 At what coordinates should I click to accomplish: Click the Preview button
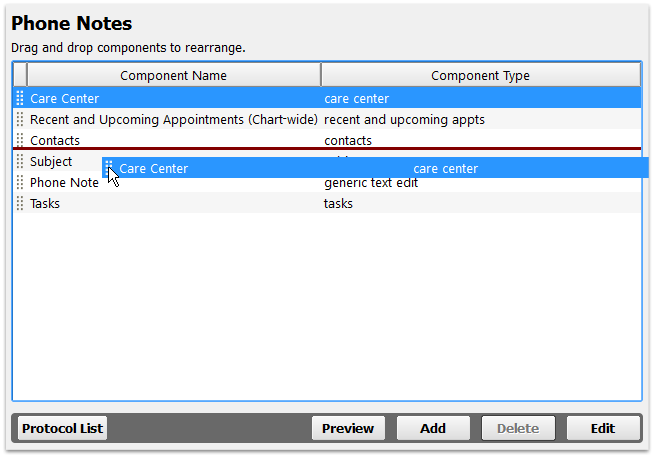348,428
